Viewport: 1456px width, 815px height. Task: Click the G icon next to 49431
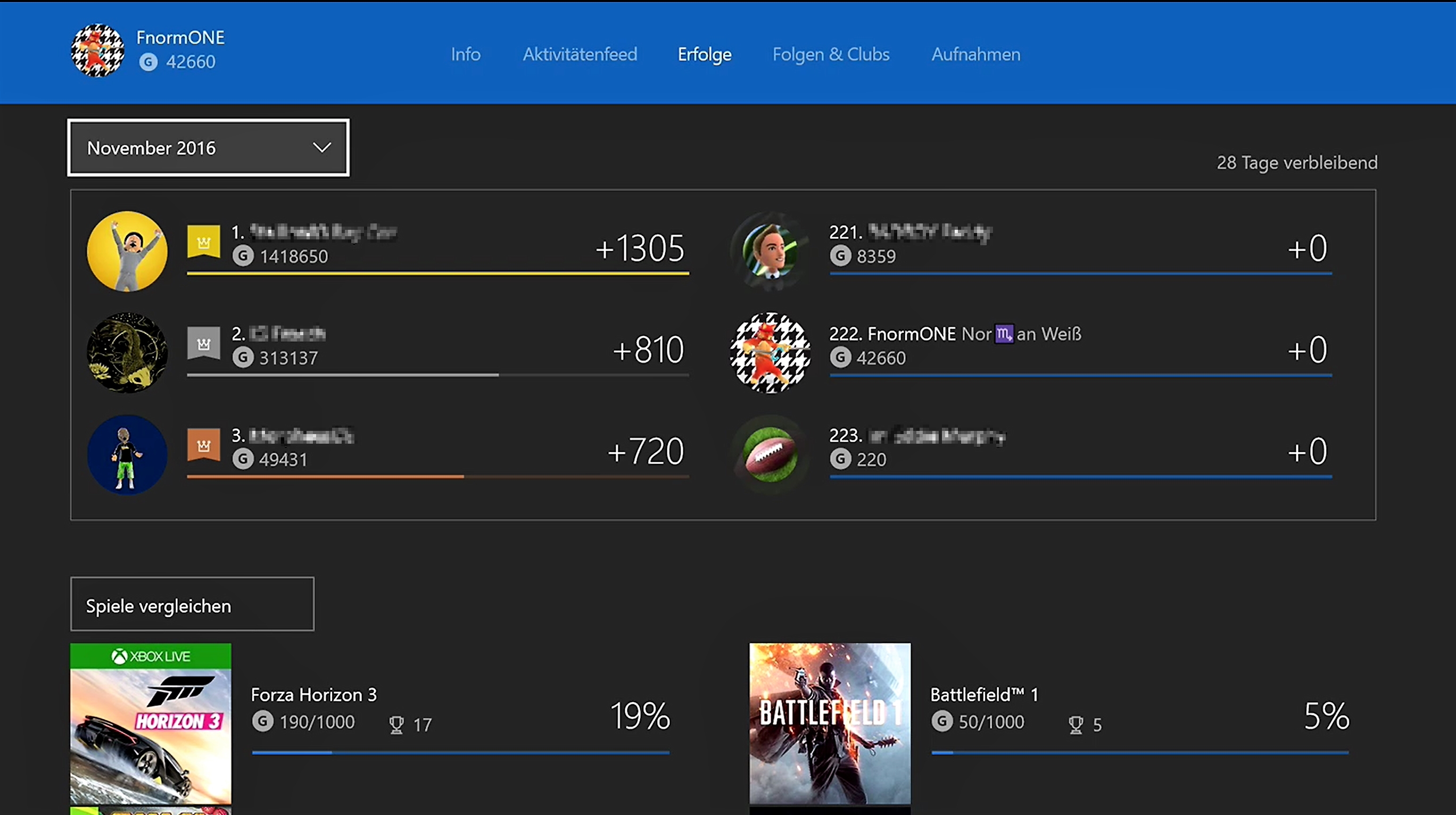pyautogui.click(x=243, y=460)
